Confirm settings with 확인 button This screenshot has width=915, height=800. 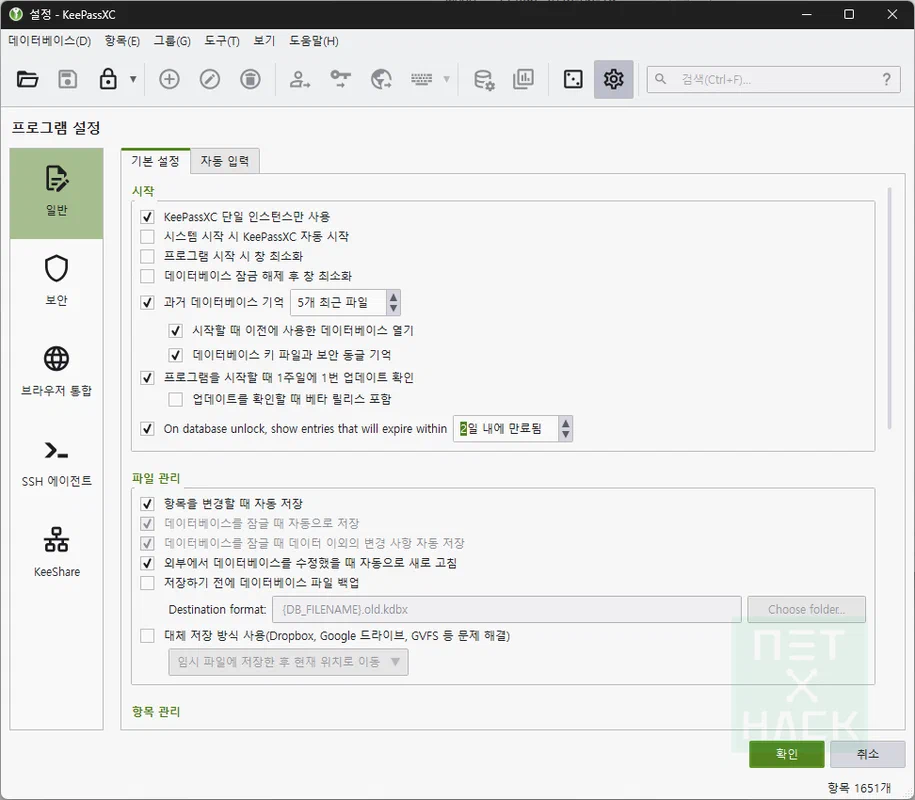[x=787, y=754]
